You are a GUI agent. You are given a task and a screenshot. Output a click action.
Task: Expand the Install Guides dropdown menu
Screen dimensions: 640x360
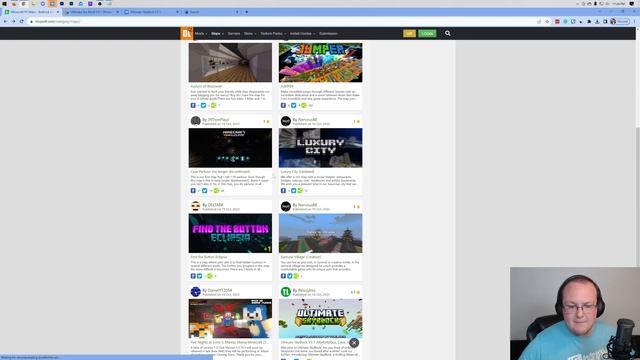pos(302,33)
